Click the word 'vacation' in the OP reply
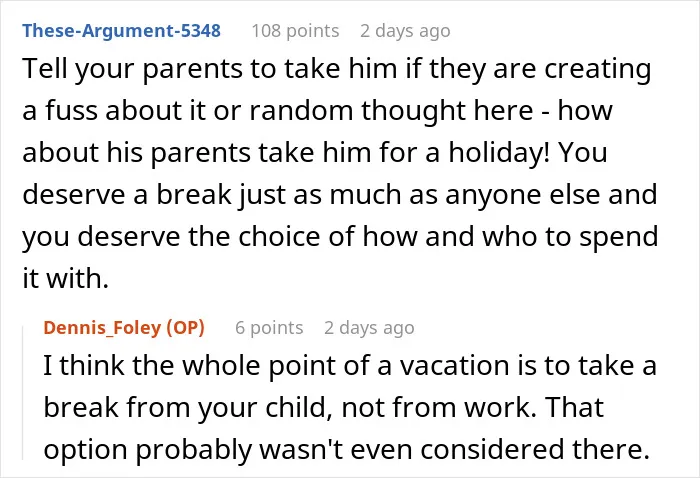The height and width of the screenshot is (478, 700). point(454,366)
